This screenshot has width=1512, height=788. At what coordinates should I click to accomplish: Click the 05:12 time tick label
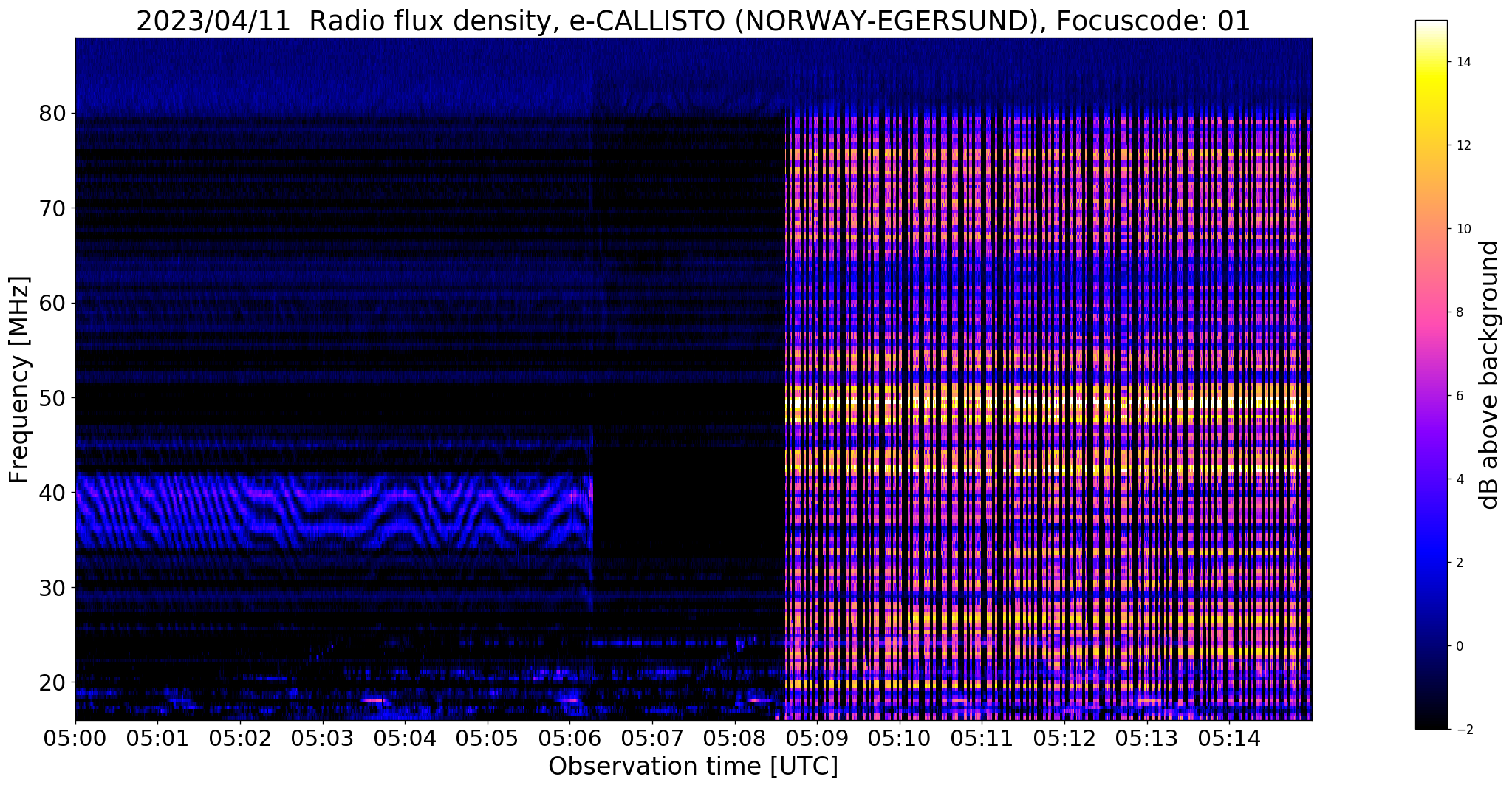(1064, 738)
